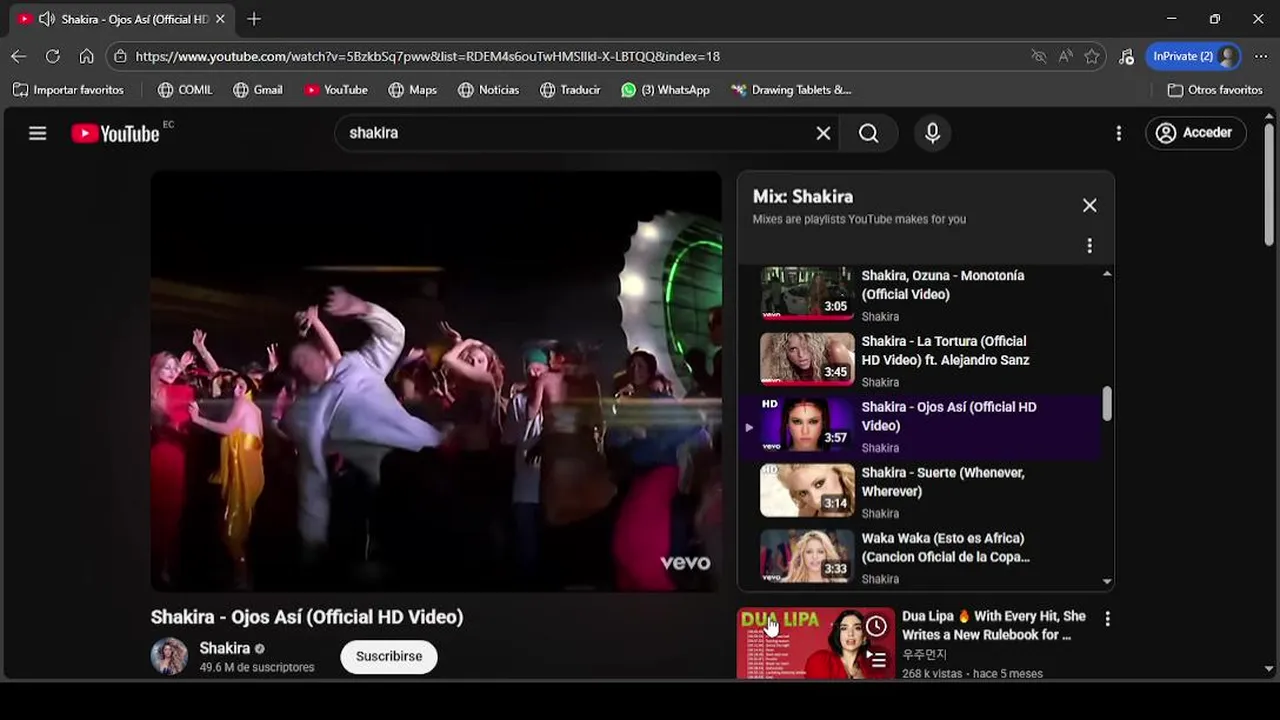Expand the Otros favoritos folder

1215,90
